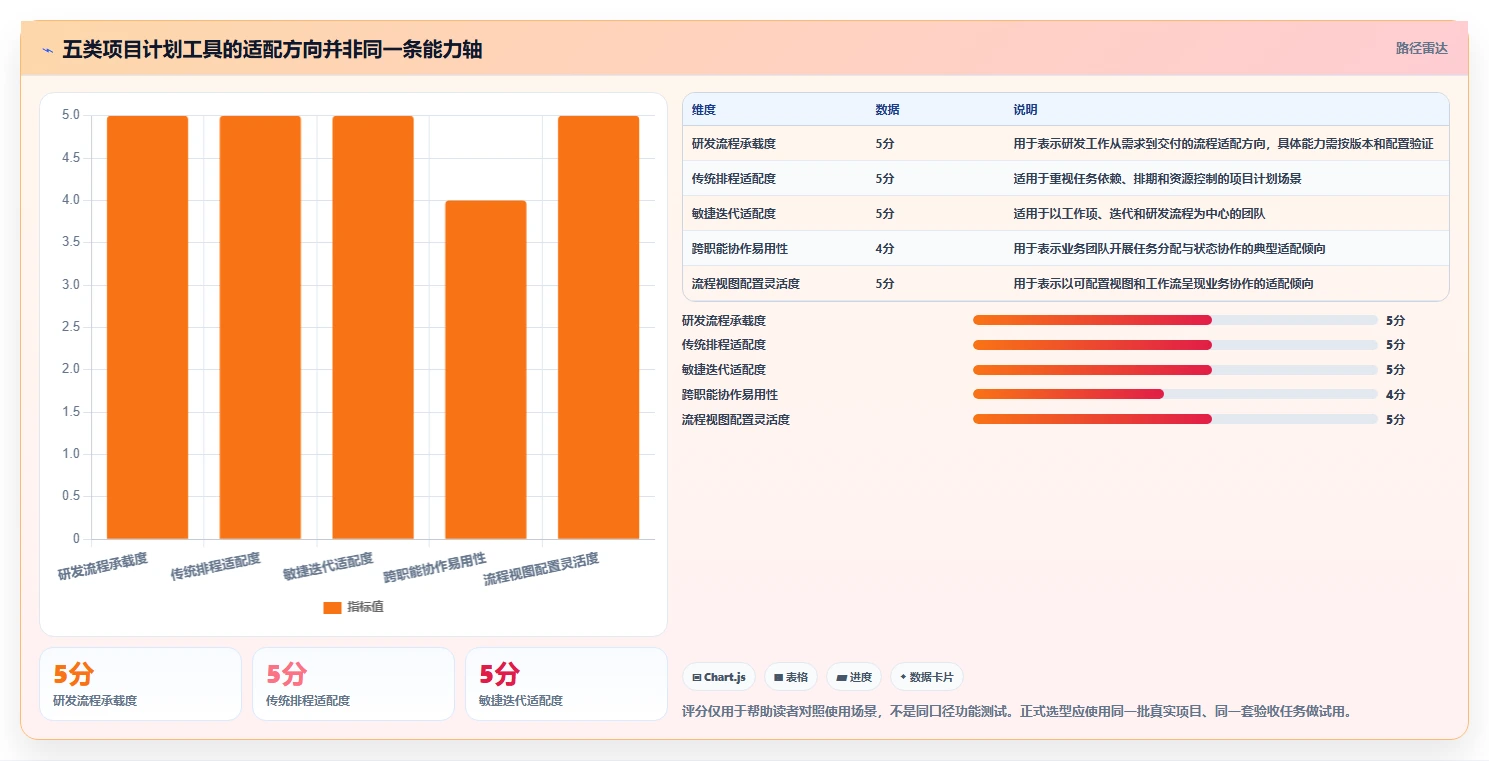1489x761 pixels.
Task: Open the 研发流程承载度 5分 data card
Action: 140,684
